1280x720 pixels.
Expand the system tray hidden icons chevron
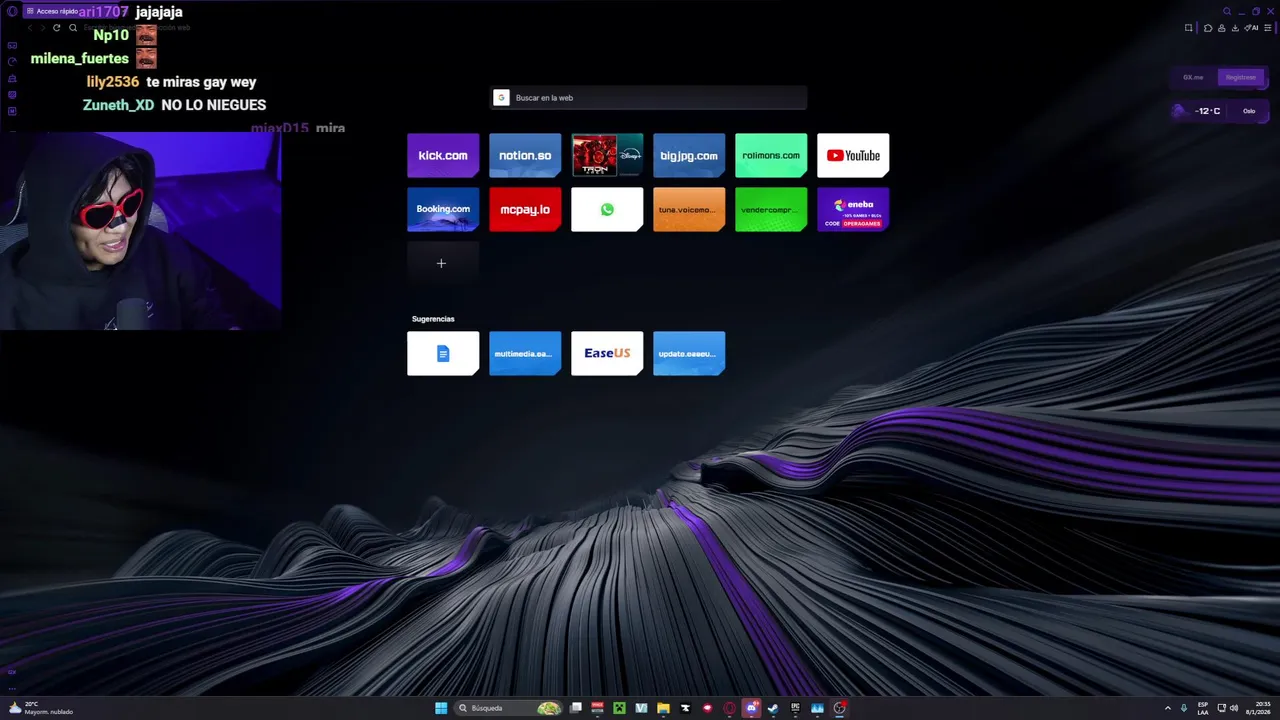pos(1168,708)
